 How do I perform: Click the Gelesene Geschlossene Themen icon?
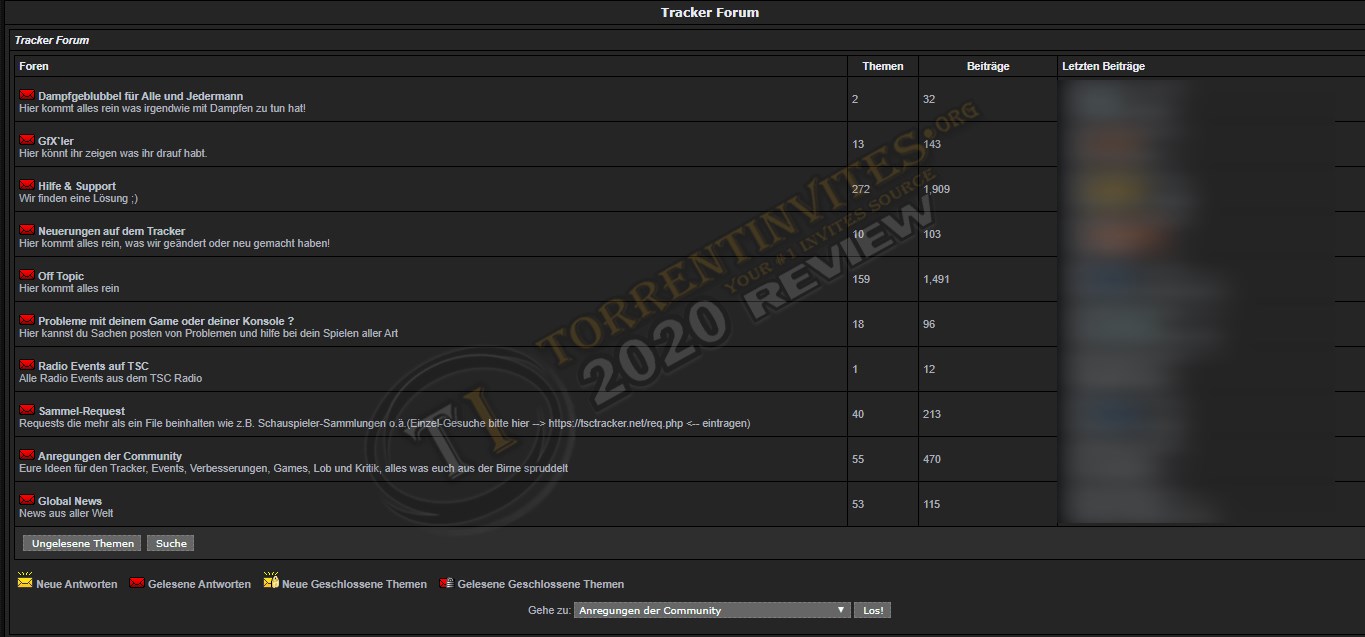(x=446, y=583)
